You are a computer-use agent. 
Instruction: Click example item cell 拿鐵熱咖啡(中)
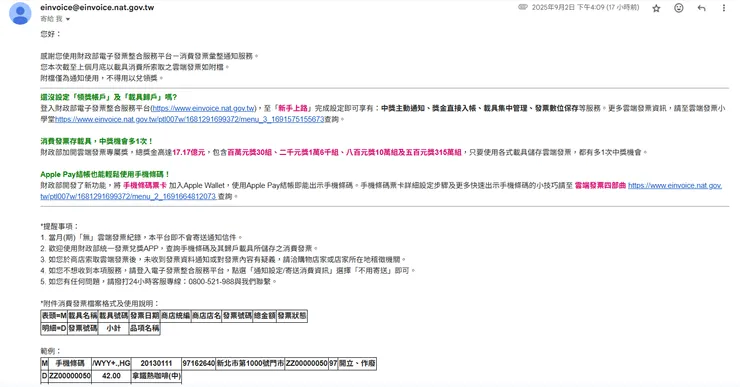[156, 376]
